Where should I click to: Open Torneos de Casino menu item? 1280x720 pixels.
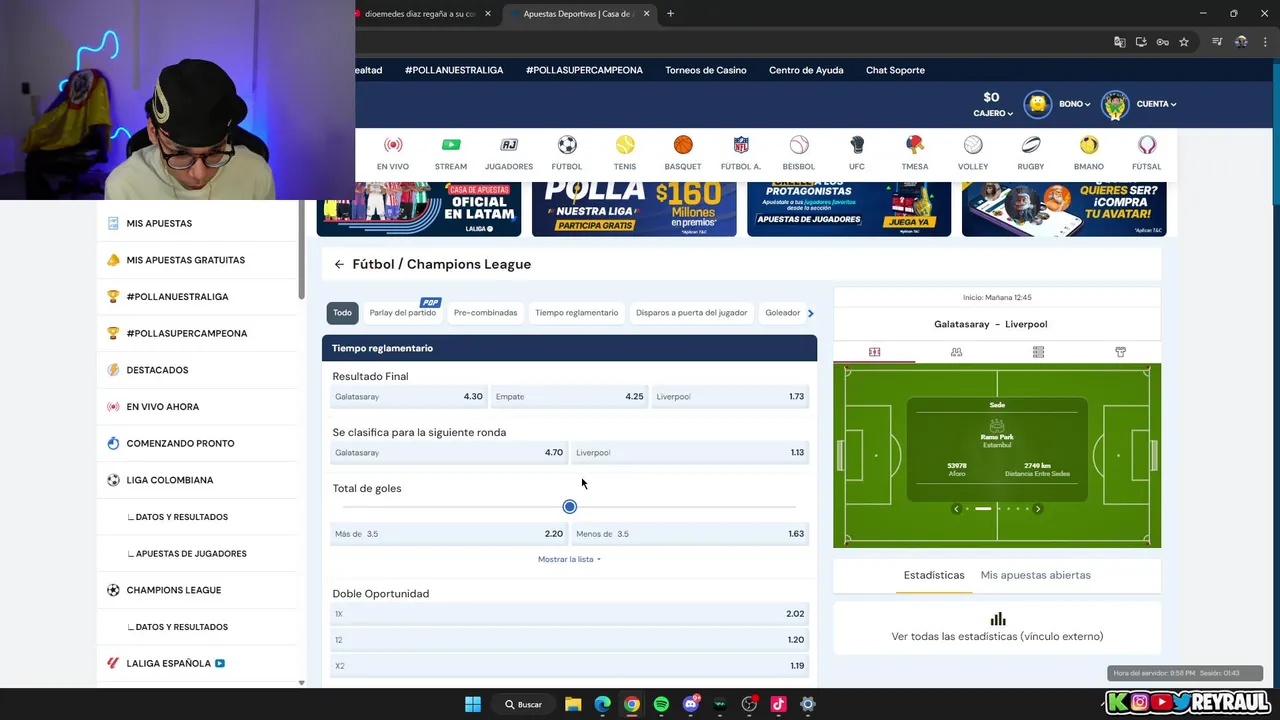(706, 70)
